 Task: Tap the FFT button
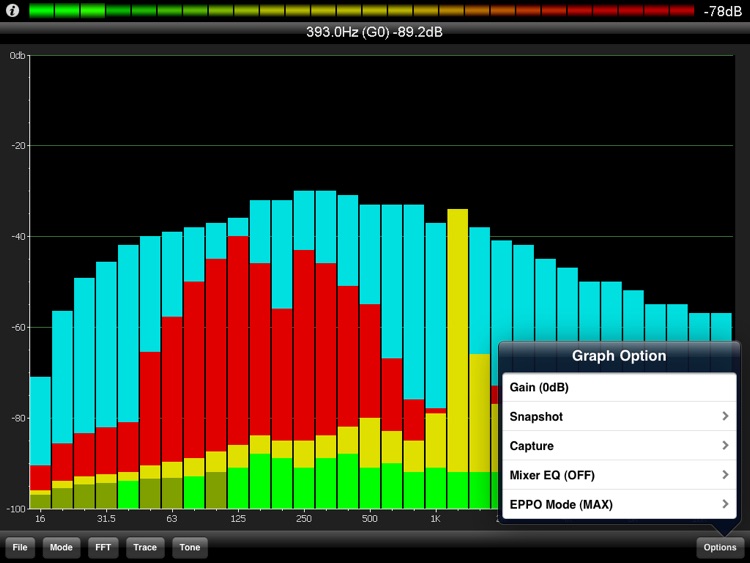pos(103,547)
